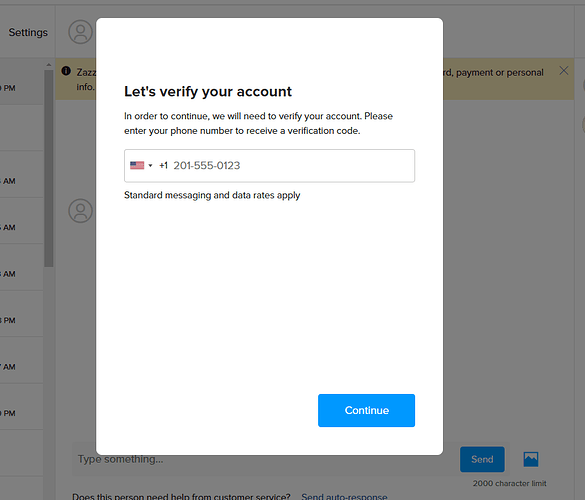This screenshot has height=500, width=585.
Task: Expand the country code dropdown arrow
Action: coord(150,165)
